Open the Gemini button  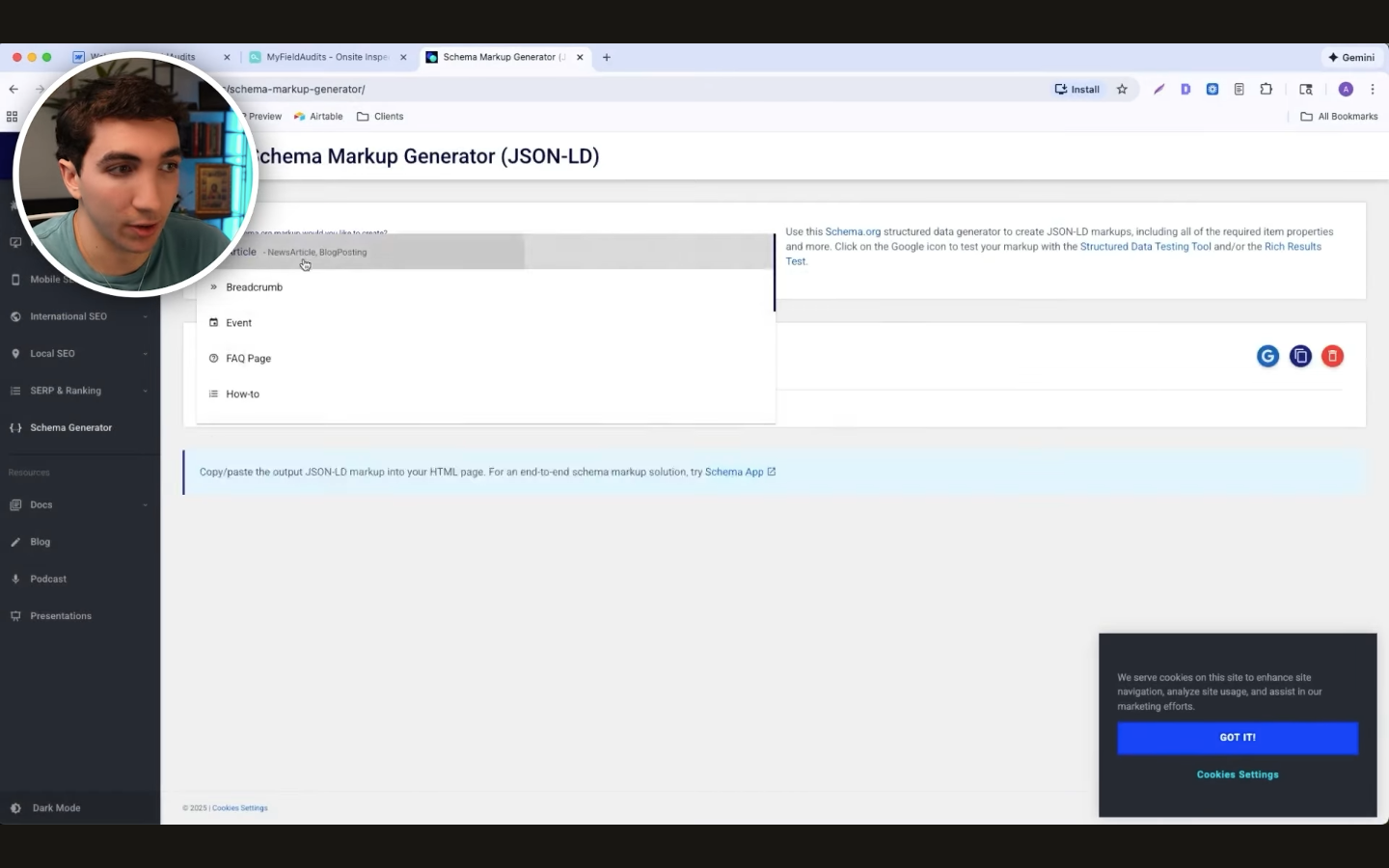[1351, 57]
